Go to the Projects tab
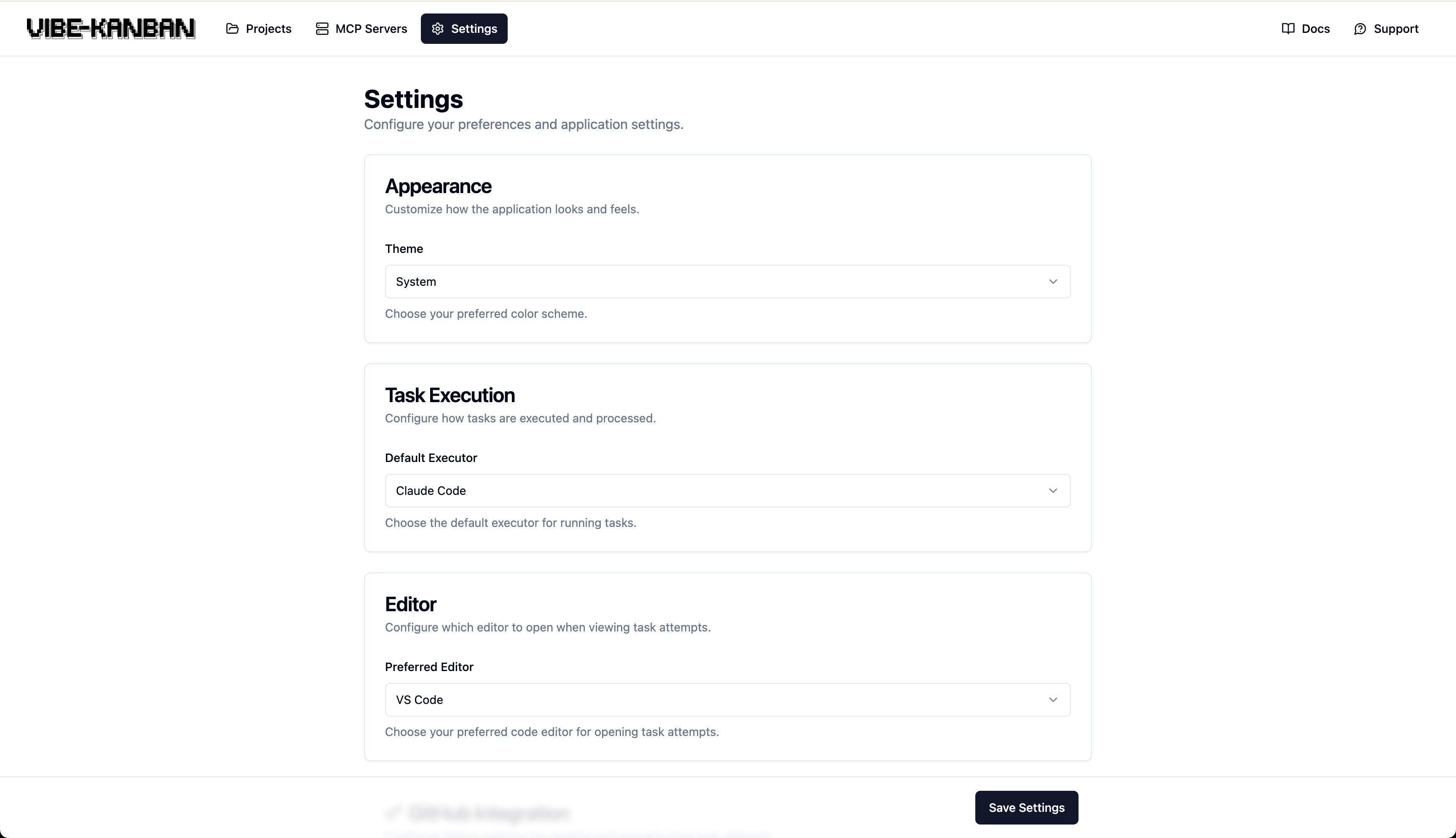 pos(268,29)
